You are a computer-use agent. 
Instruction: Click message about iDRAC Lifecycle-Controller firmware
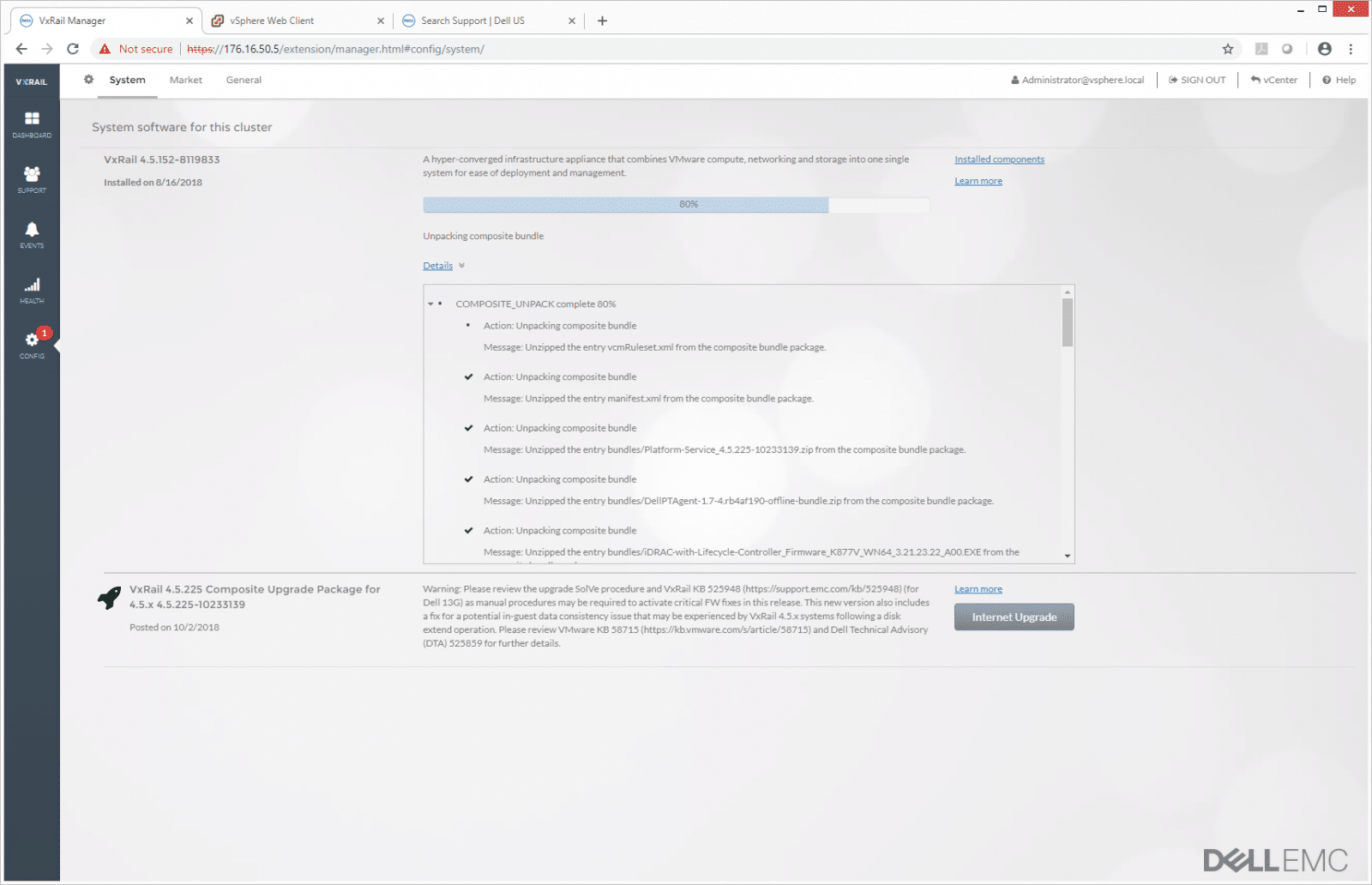pyautogui.click(x=751, y=552)
